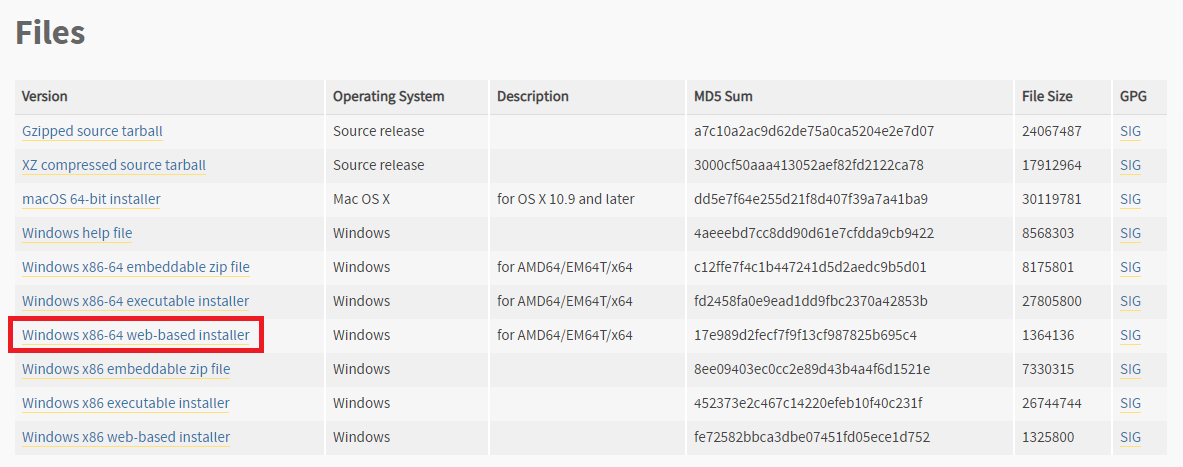This screenshot has width=1183, height=467.
Task: Open SIG for Windows x86 executable installer
Action: 1130,403
